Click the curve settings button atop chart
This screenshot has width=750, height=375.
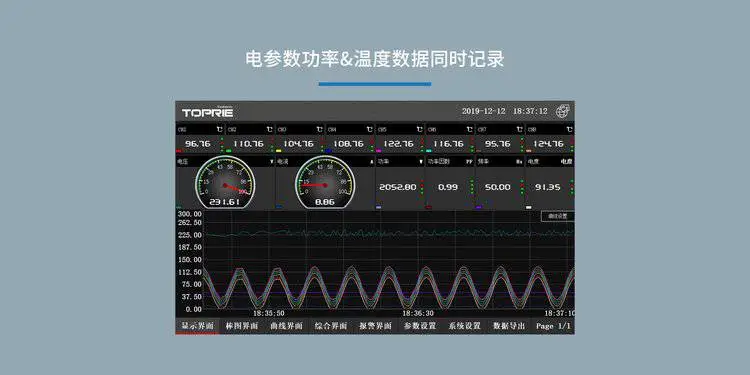tap(557, 216)
